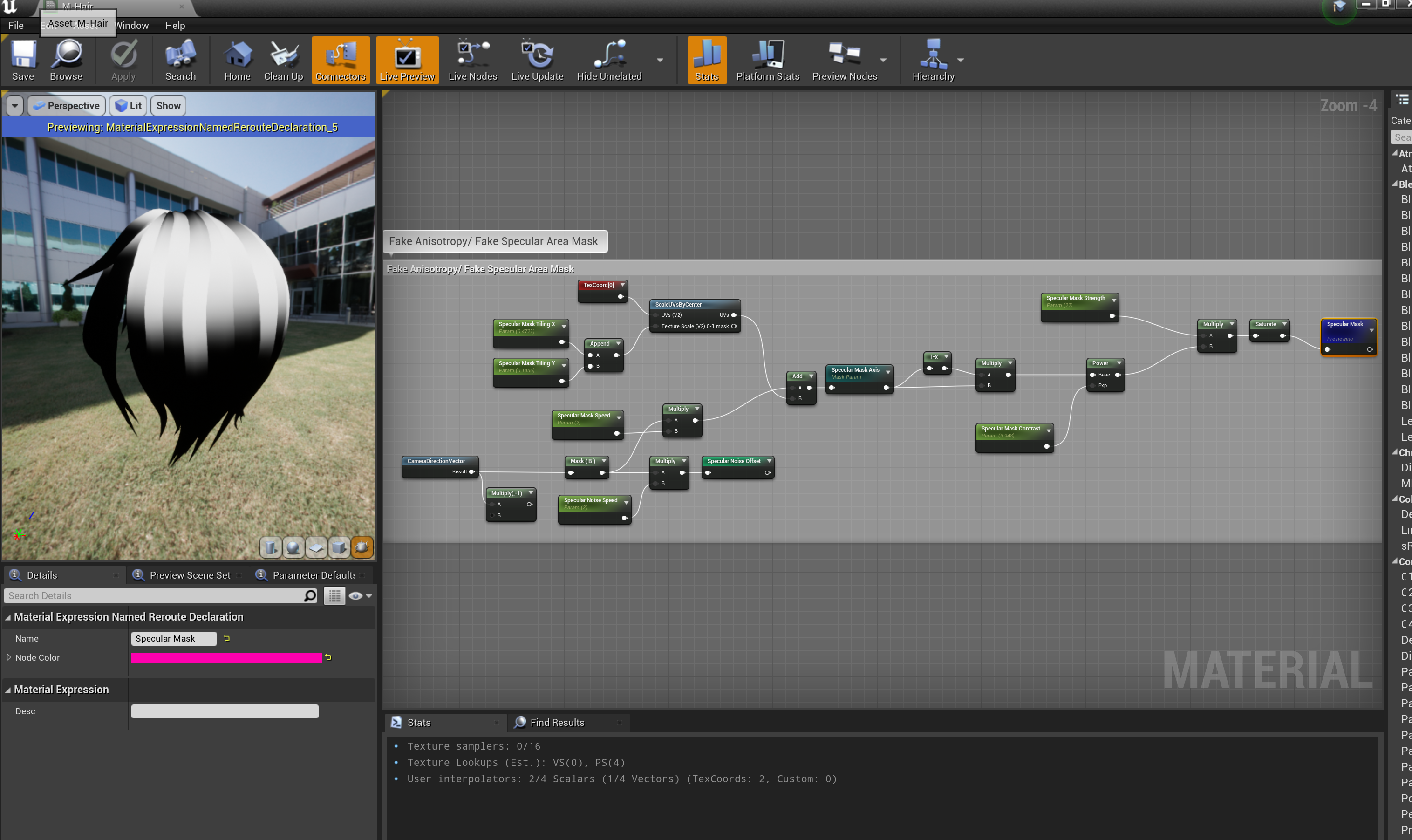Image resolution: width=1412 pixels, height=840 pixels.
Task: Open the Lit view mode dropdown
Action: pyautogui.click(x=129, y=106)
